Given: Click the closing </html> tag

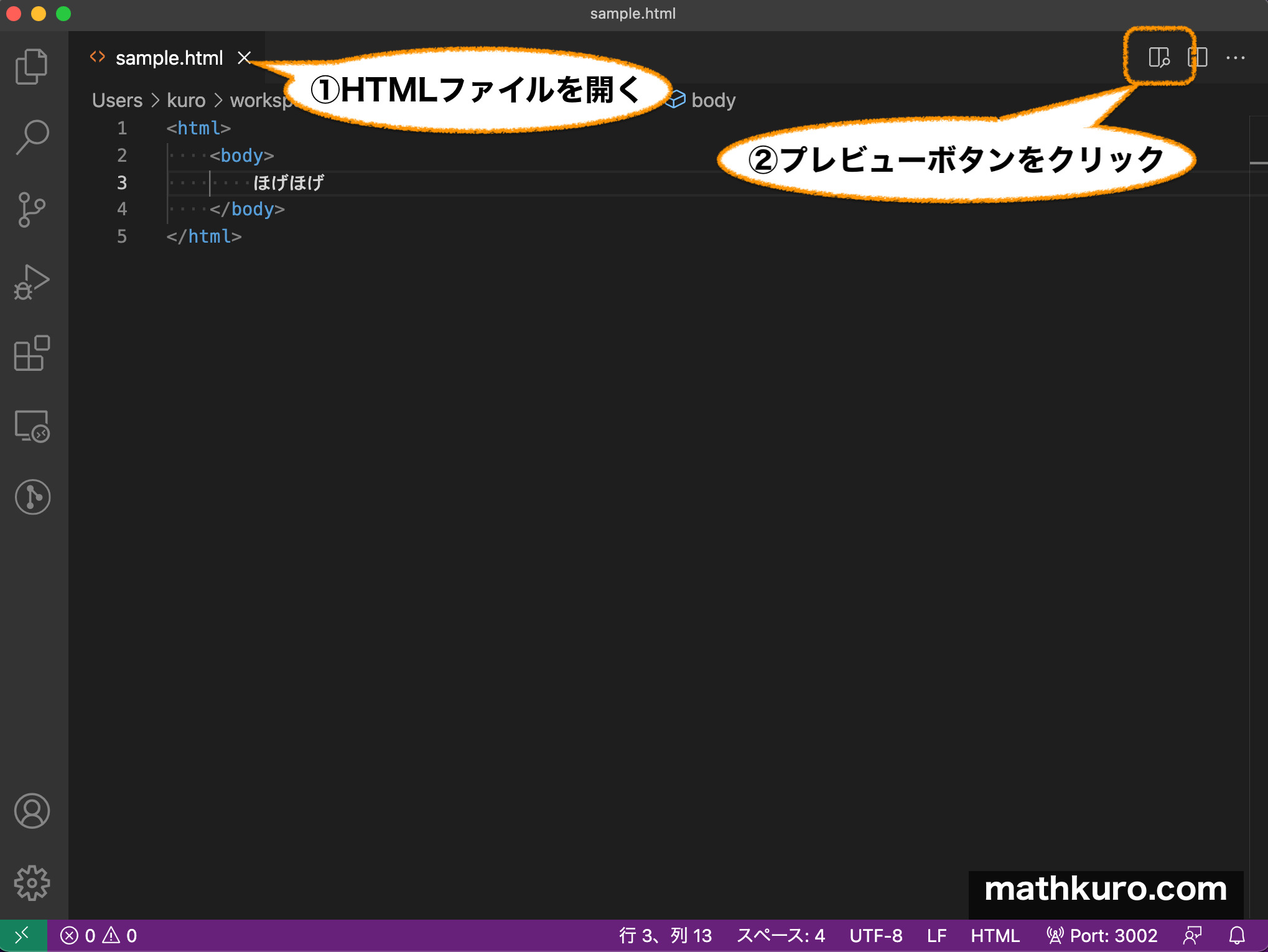Looking at the screenshot, I should pos(204,236).
